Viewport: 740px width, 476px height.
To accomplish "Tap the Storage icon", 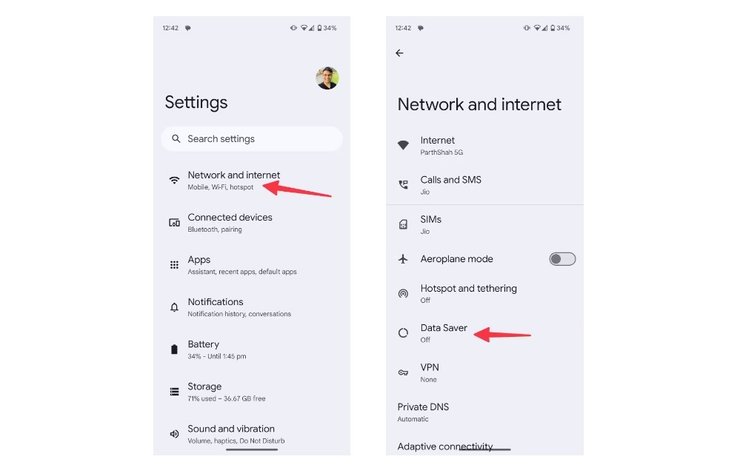I will point(174,392).
